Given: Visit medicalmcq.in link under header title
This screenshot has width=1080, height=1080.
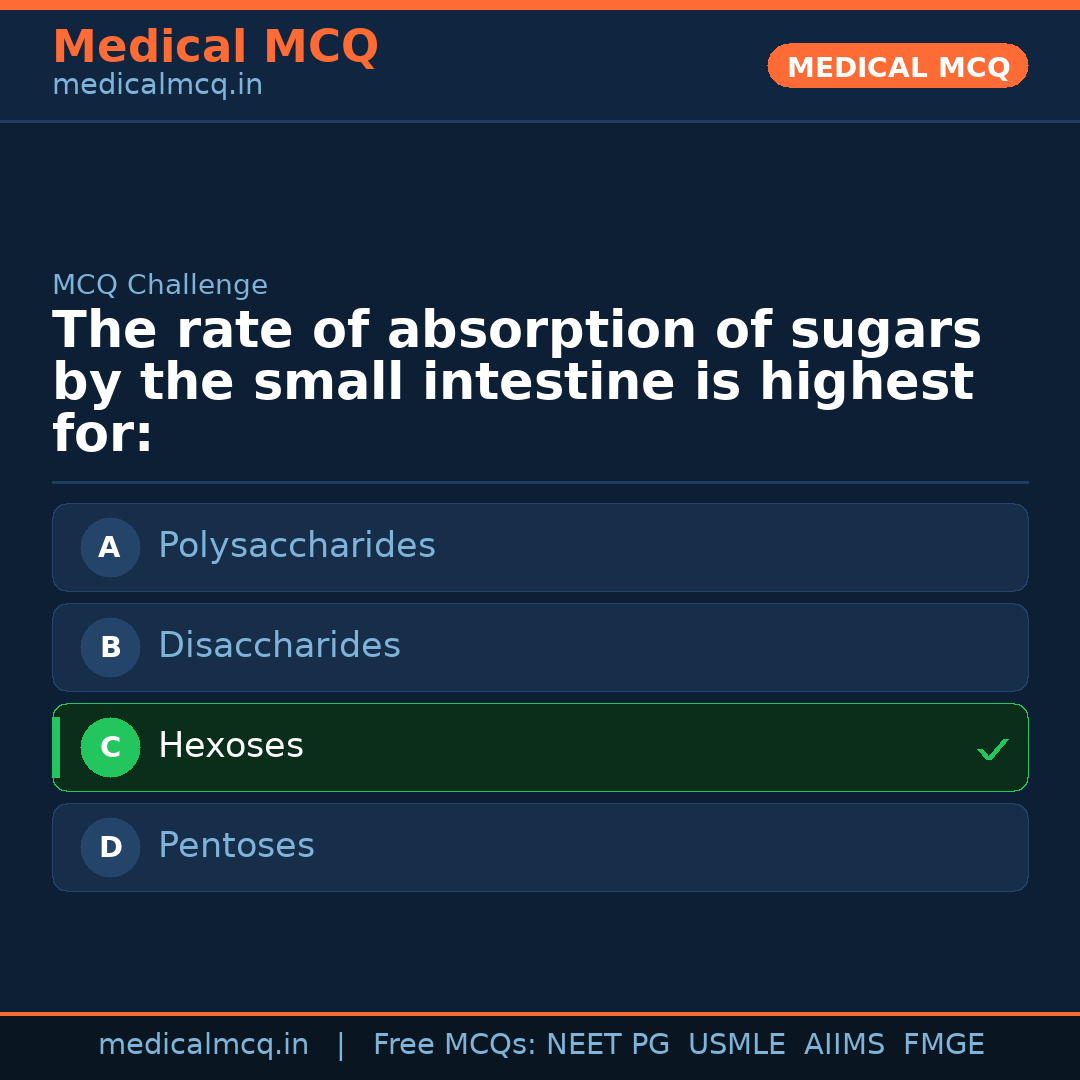Looking at the screenshot, I should point(157,86).
